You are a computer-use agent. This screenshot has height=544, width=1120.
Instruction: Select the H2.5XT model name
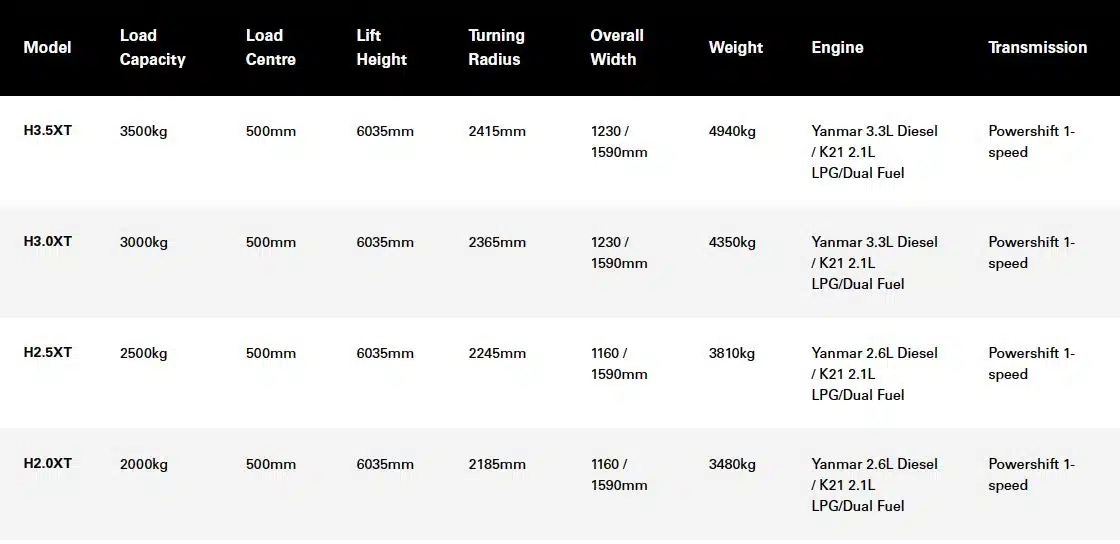click(47, 353)
